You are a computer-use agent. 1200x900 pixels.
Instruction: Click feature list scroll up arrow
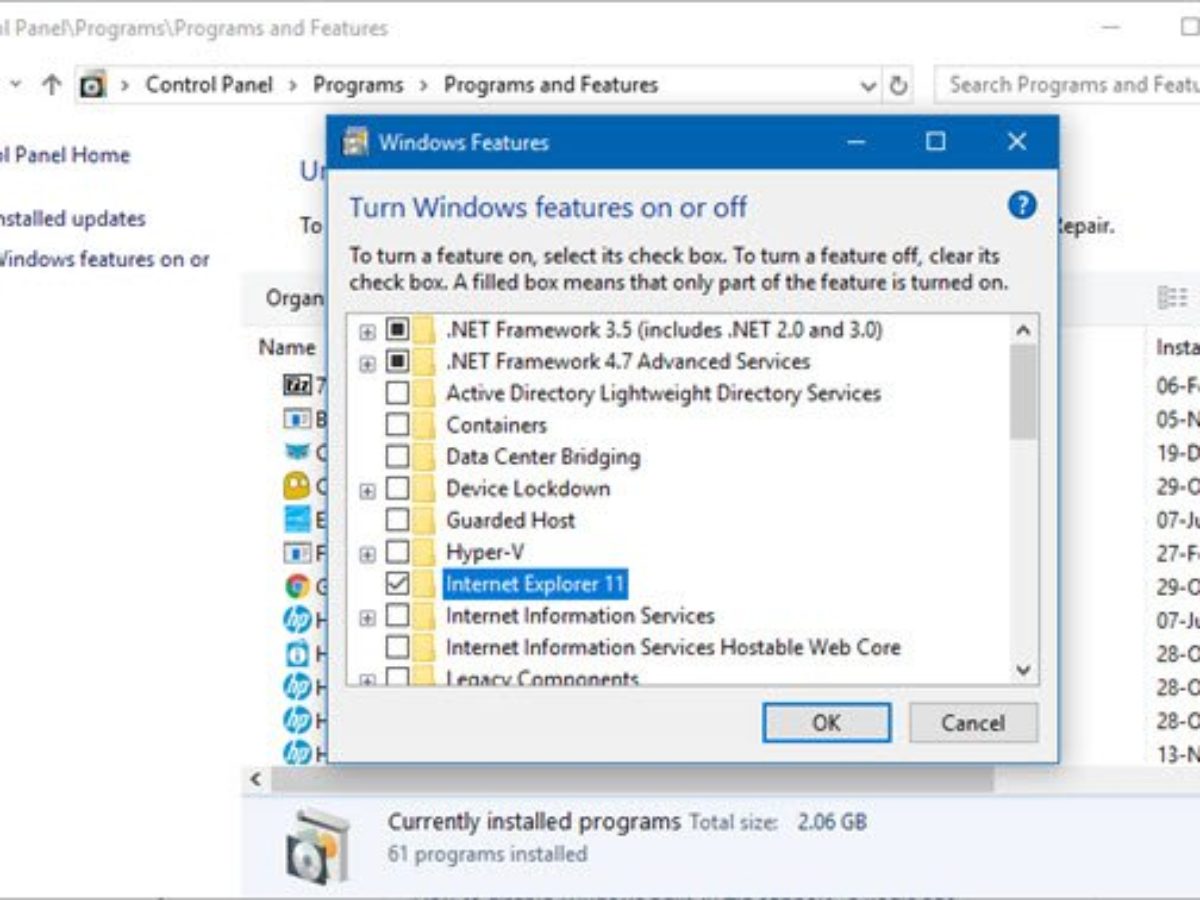point(1023,329)
